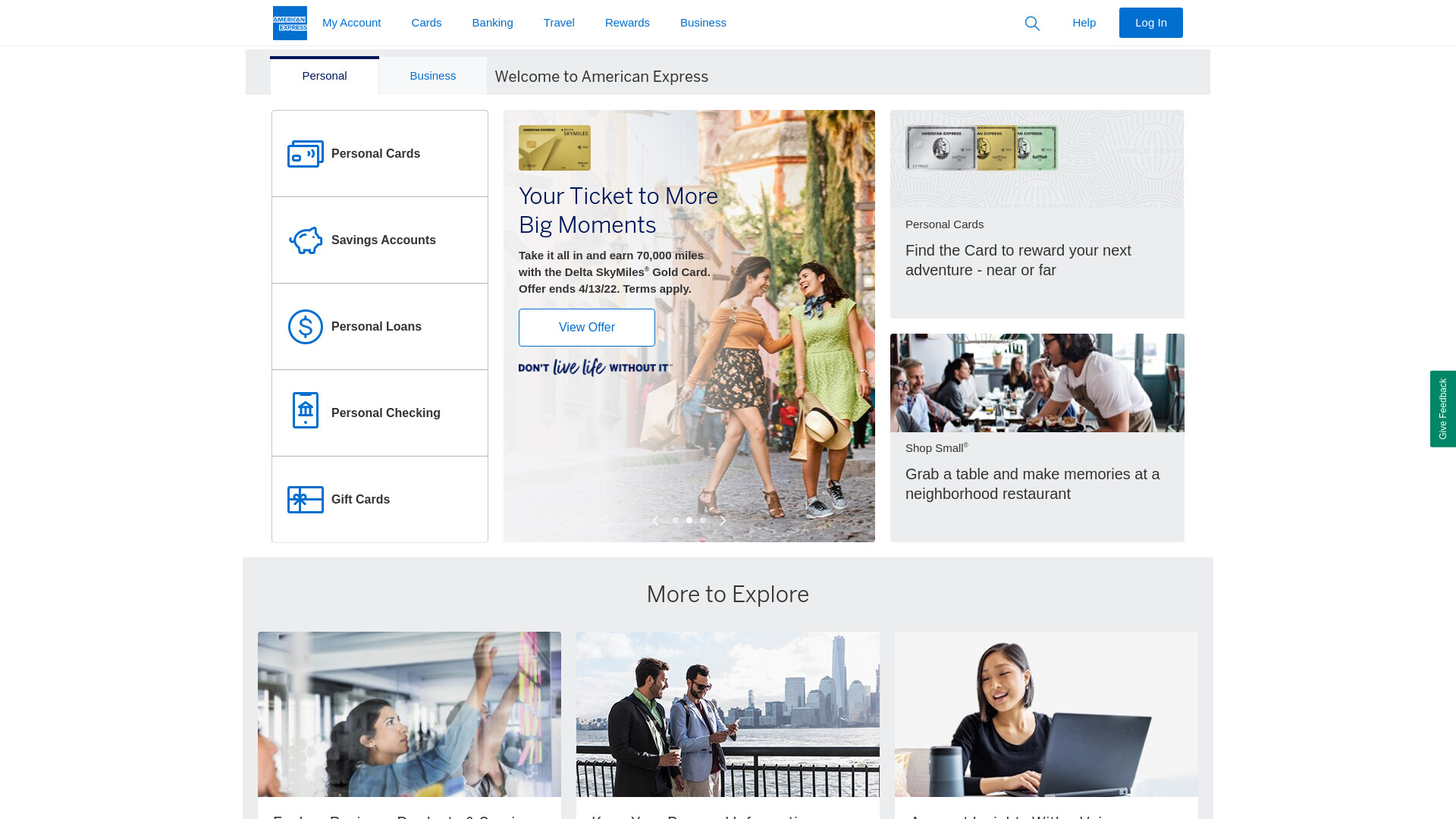This screenshot has width=1456, height=819.
Task: Click the 'Welcome to American Express' text
Action: [601, 77]
